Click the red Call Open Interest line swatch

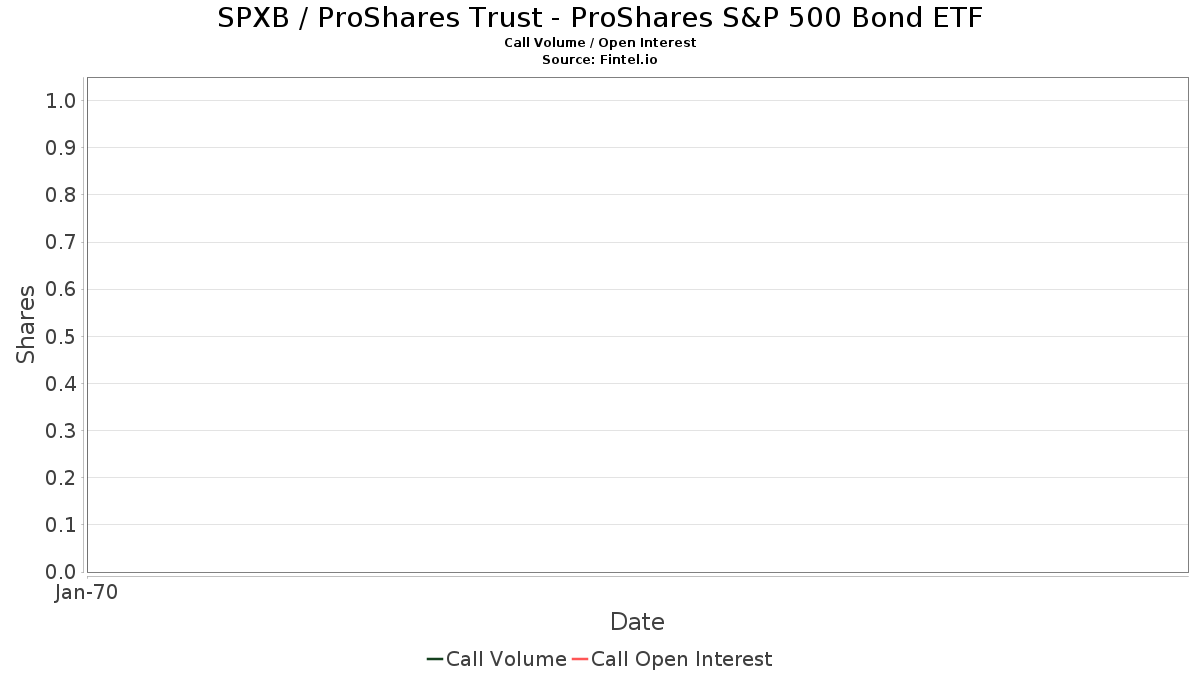pyautogui.click(x=580, y=659)
